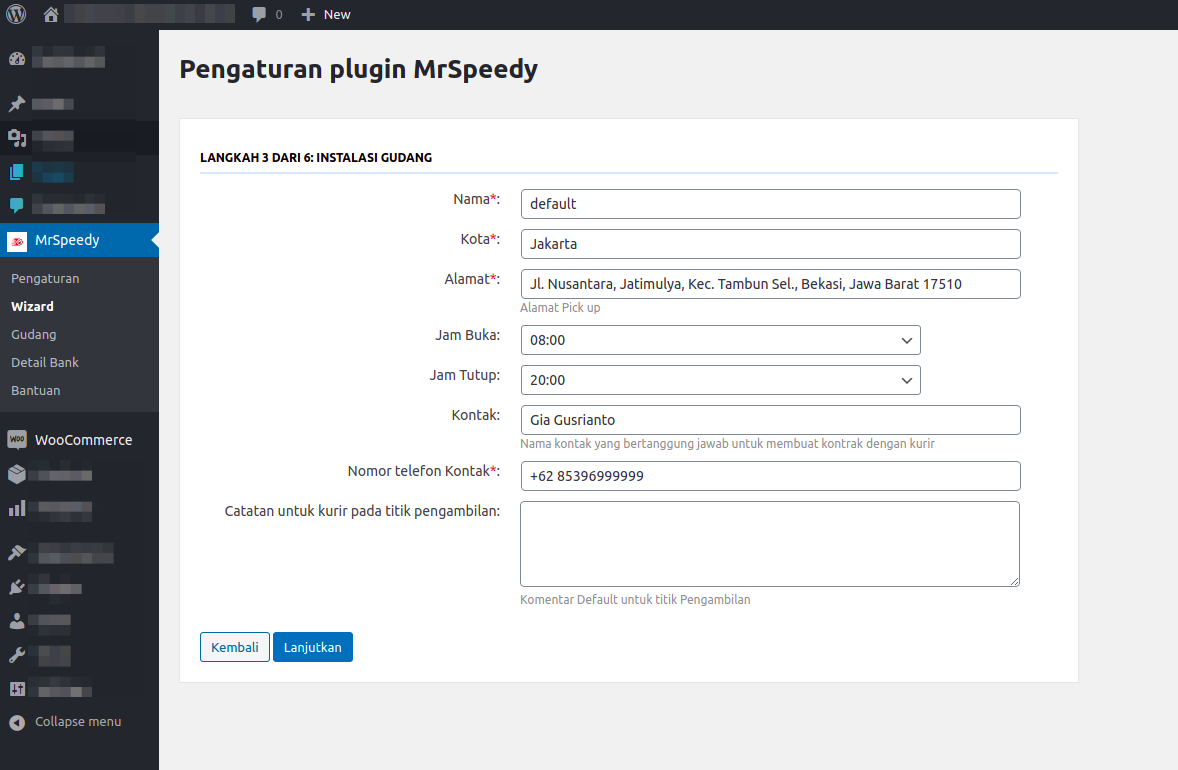The width and height of the screenshot is (1178, 770).
Task: Click the Kembali button
Action: click(x=234, y=647)
